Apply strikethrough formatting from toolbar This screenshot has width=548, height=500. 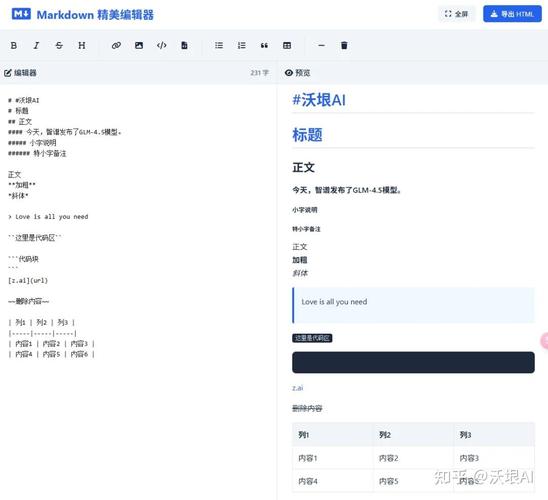point(59,45)
